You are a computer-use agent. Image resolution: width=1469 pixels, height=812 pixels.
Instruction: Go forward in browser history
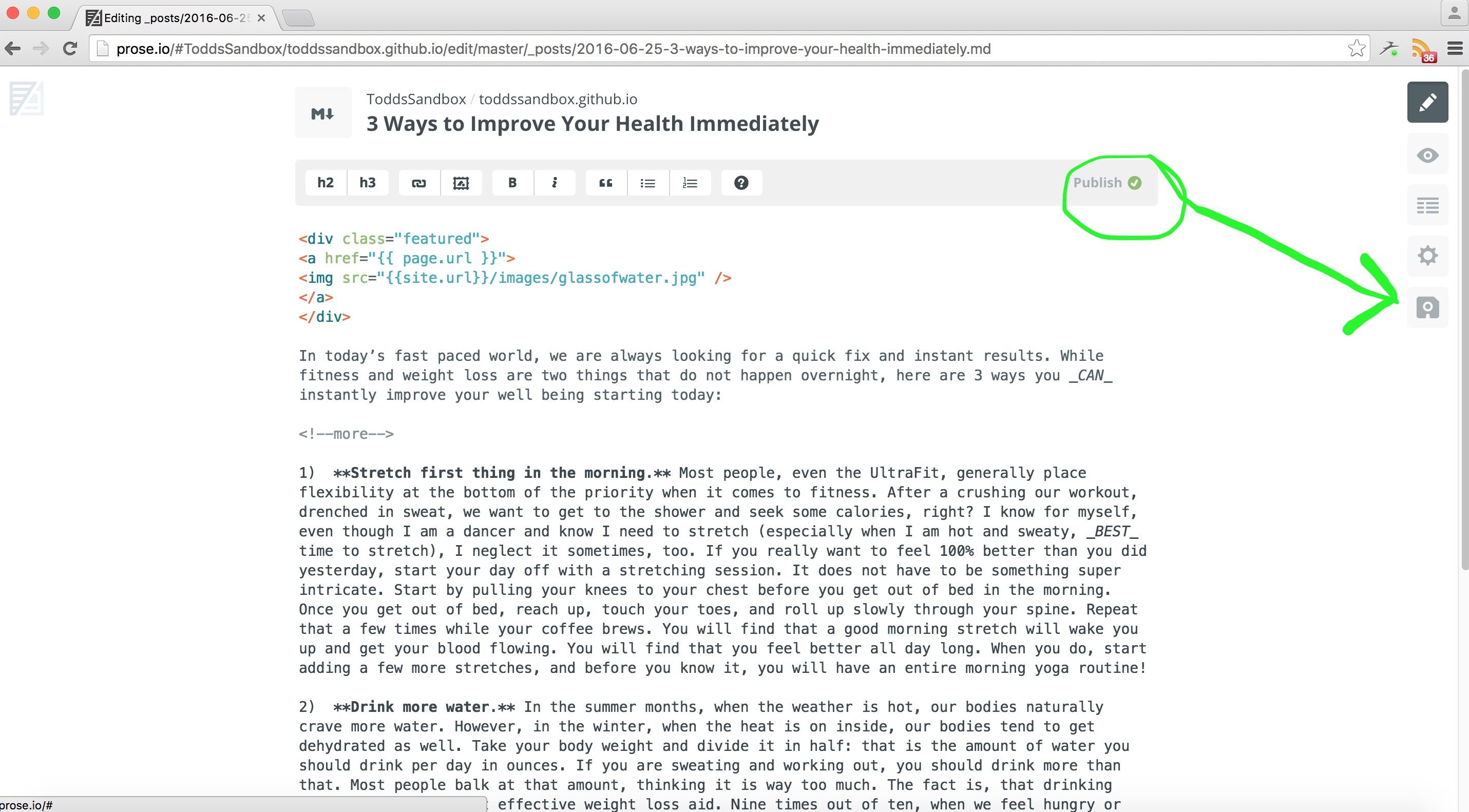[x=41, y=49]
